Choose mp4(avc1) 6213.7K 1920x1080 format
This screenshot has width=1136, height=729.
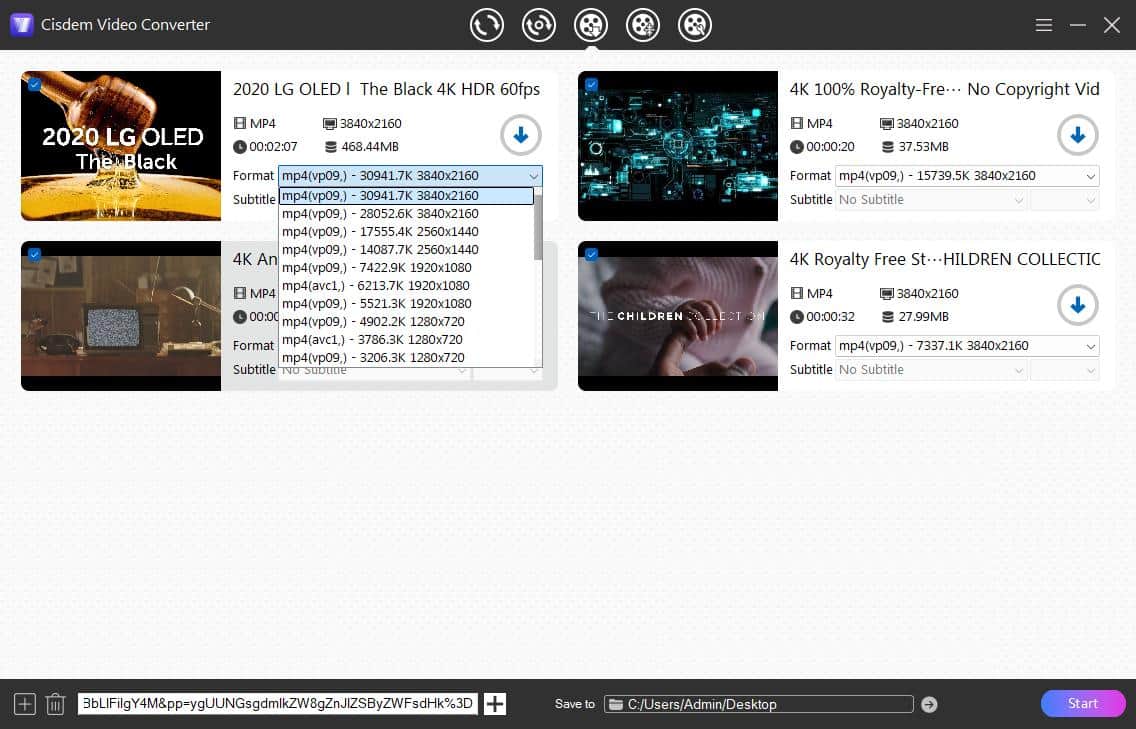pyautogui.click(x=376, y=285)
